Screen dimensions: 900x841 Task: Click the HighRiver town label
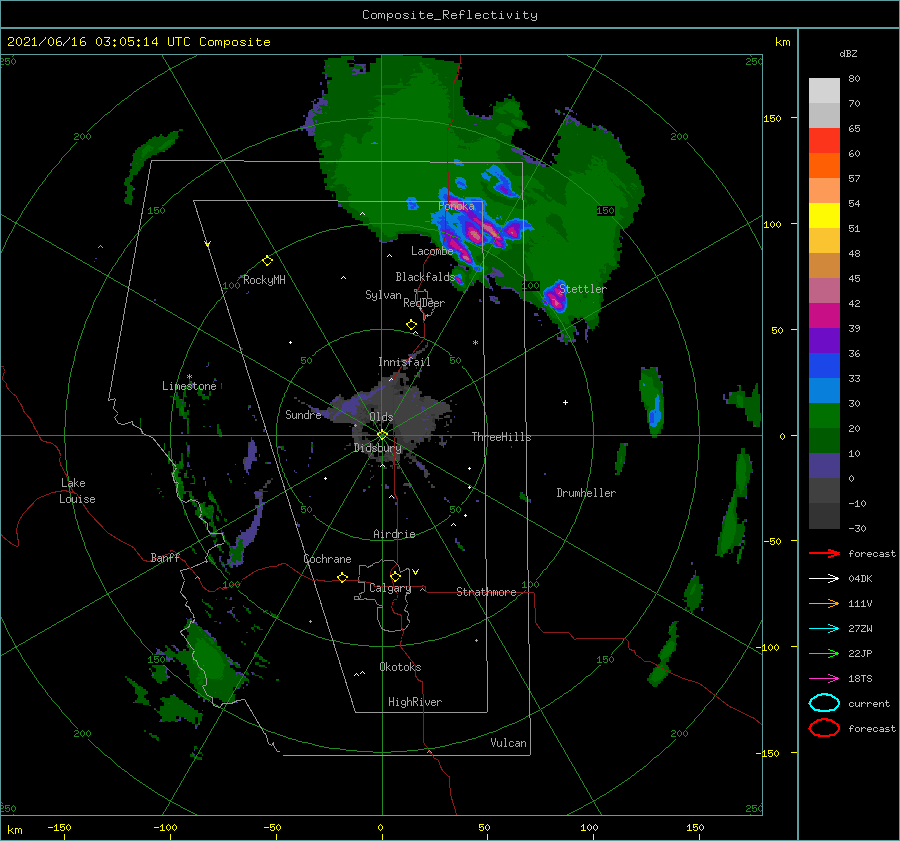click(x=415, y=702)
